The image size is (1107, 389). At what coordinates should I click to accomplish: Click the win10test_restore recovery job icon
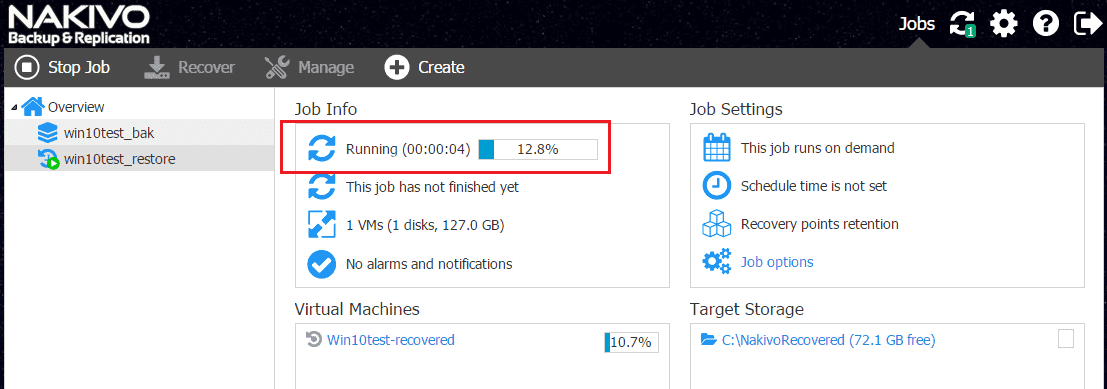pos(48,160)
